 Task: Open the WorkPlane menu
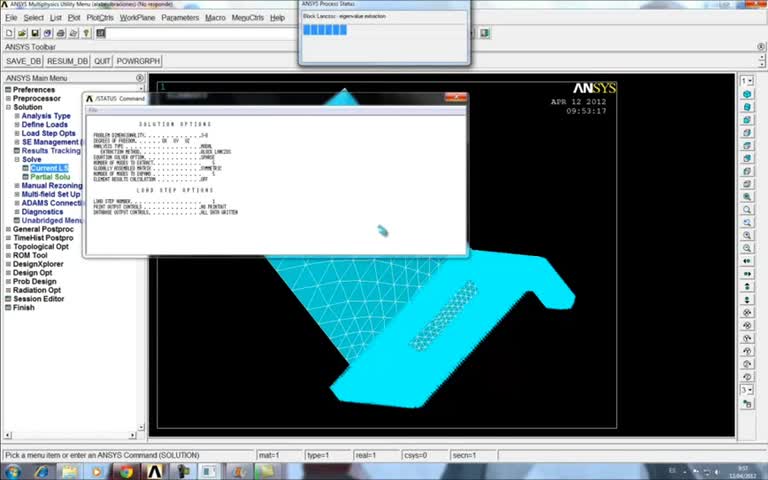pos(137,18)
